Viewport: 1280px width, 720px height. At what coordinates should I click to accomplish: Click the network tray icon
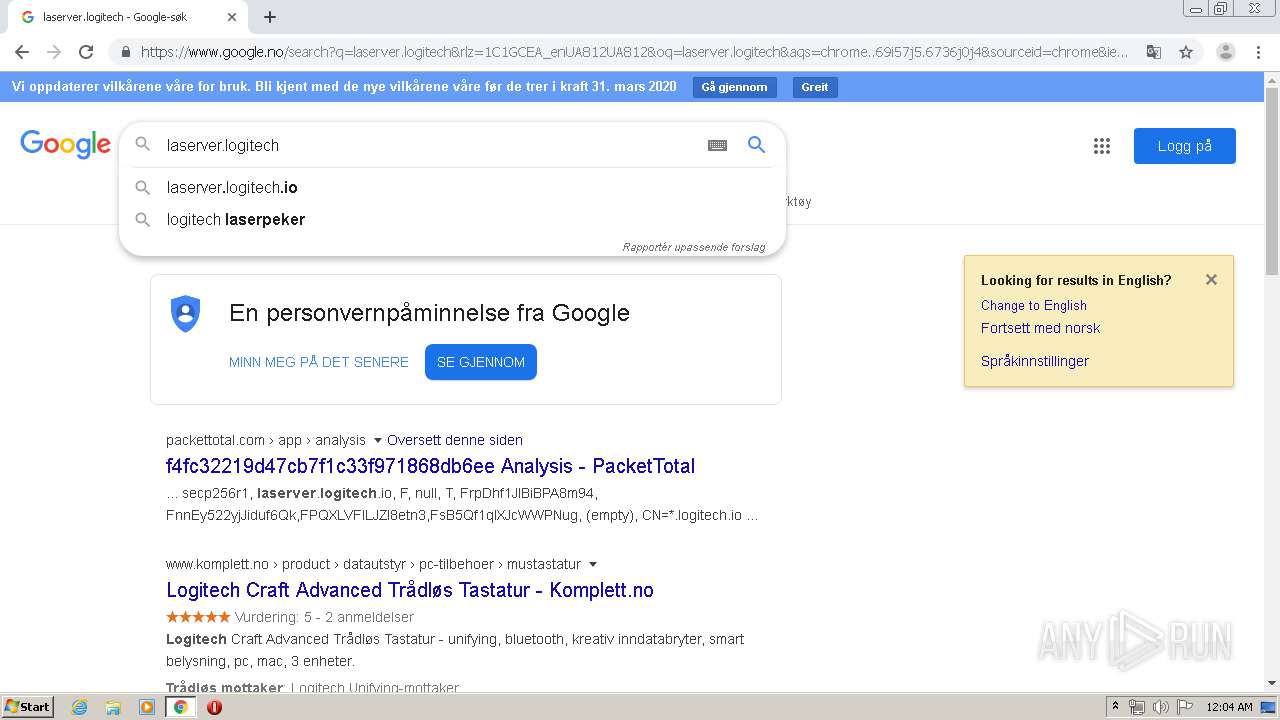pos(1137,707)
